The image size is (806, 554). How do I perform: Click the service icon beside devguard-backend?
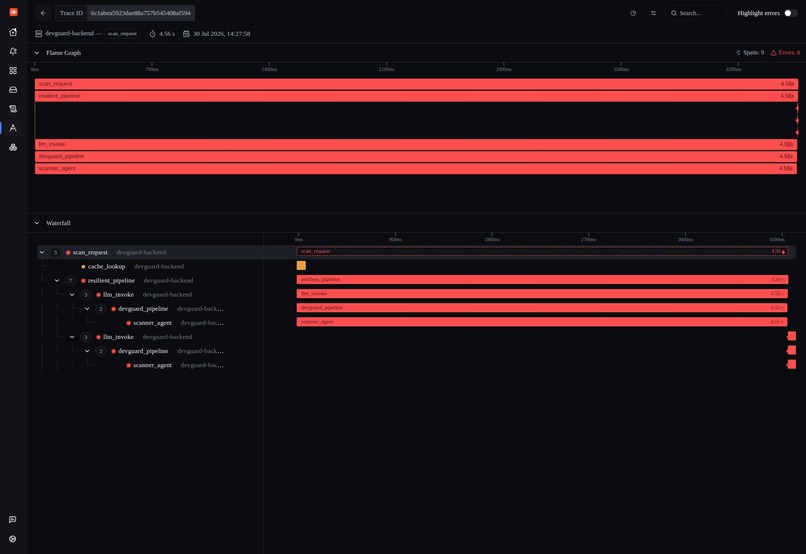point(39,33)
